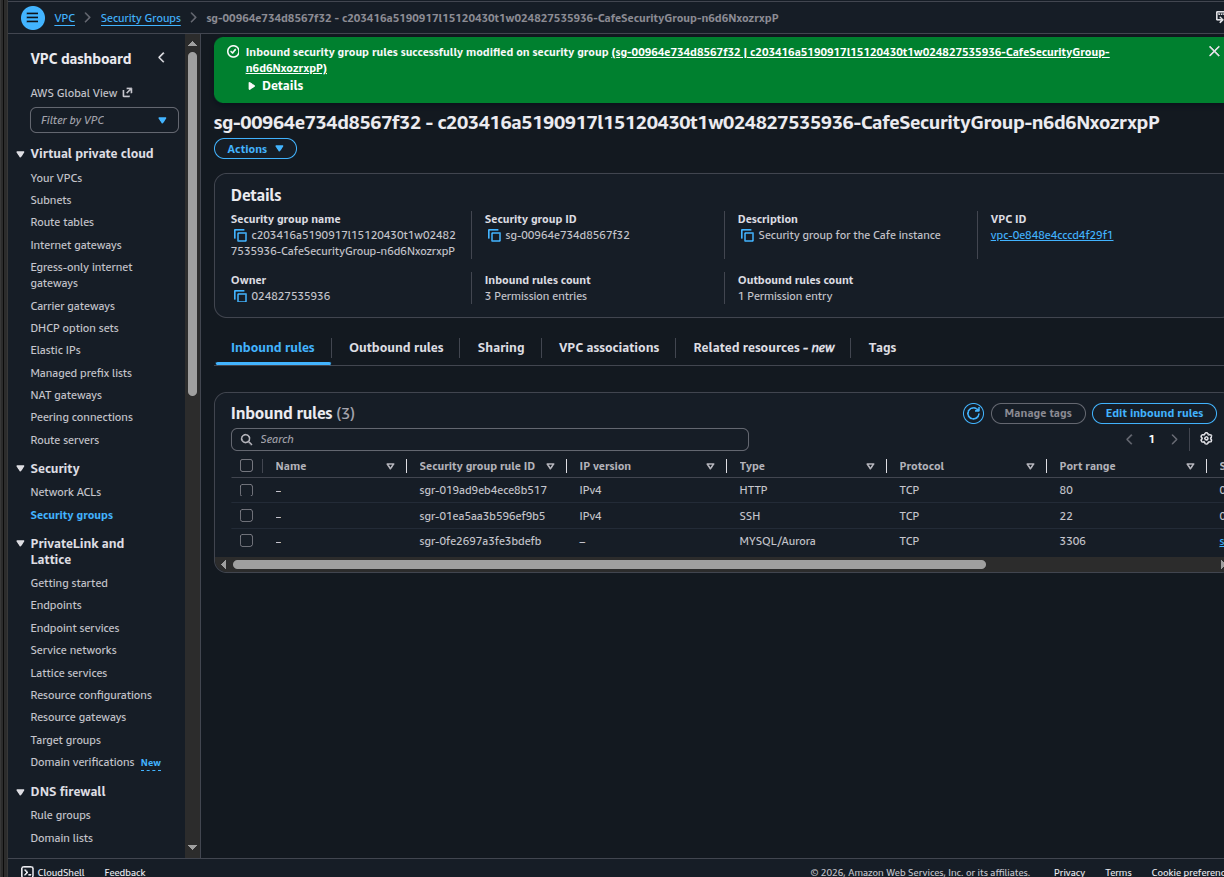Click the Feedback footer link

(125, 872)
